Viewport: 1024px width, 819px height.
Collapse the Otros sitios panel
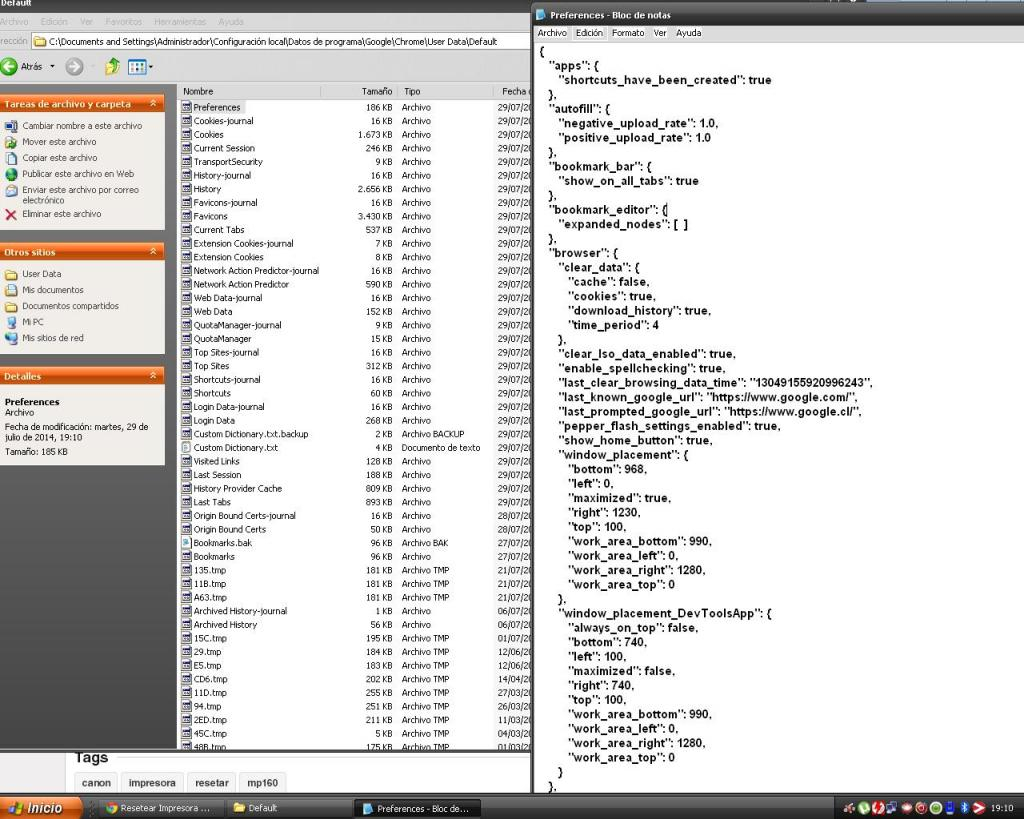tap(153, 252)
